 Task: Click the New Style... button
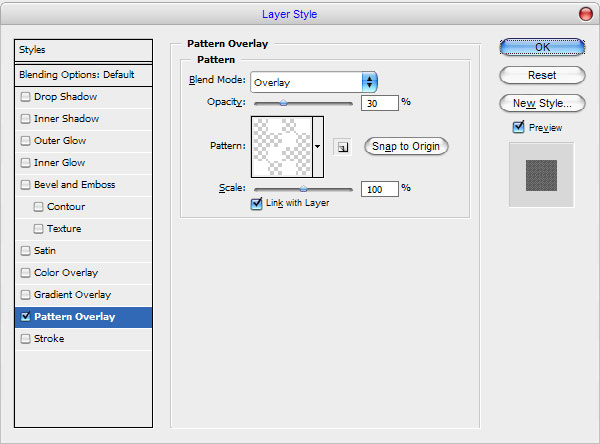pos(542,103)
